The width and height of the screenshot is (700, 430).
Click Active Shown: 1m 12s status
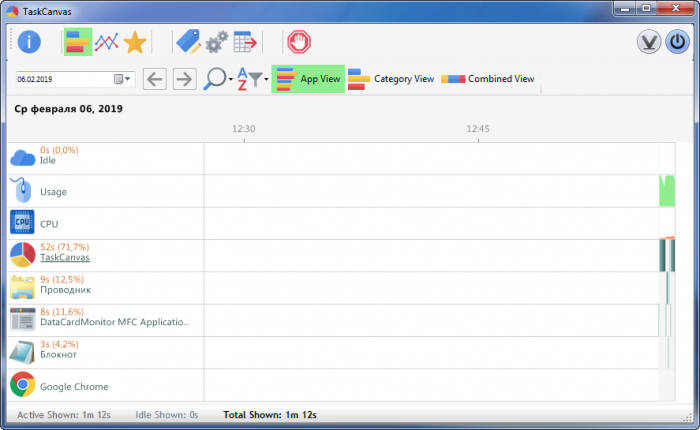point(64,415)
